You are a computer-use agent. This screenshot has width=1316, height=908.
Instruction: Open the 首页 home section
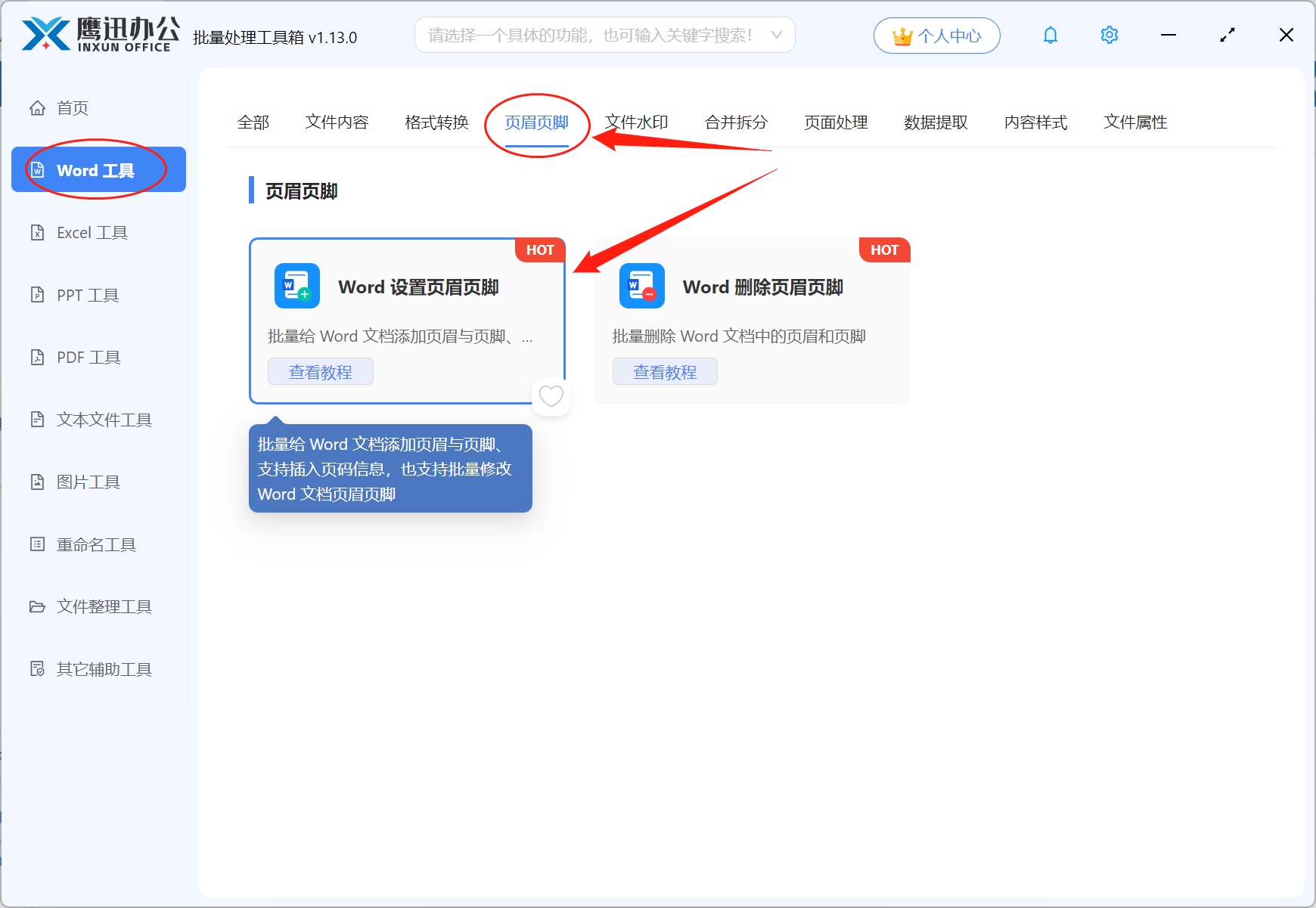72,107
